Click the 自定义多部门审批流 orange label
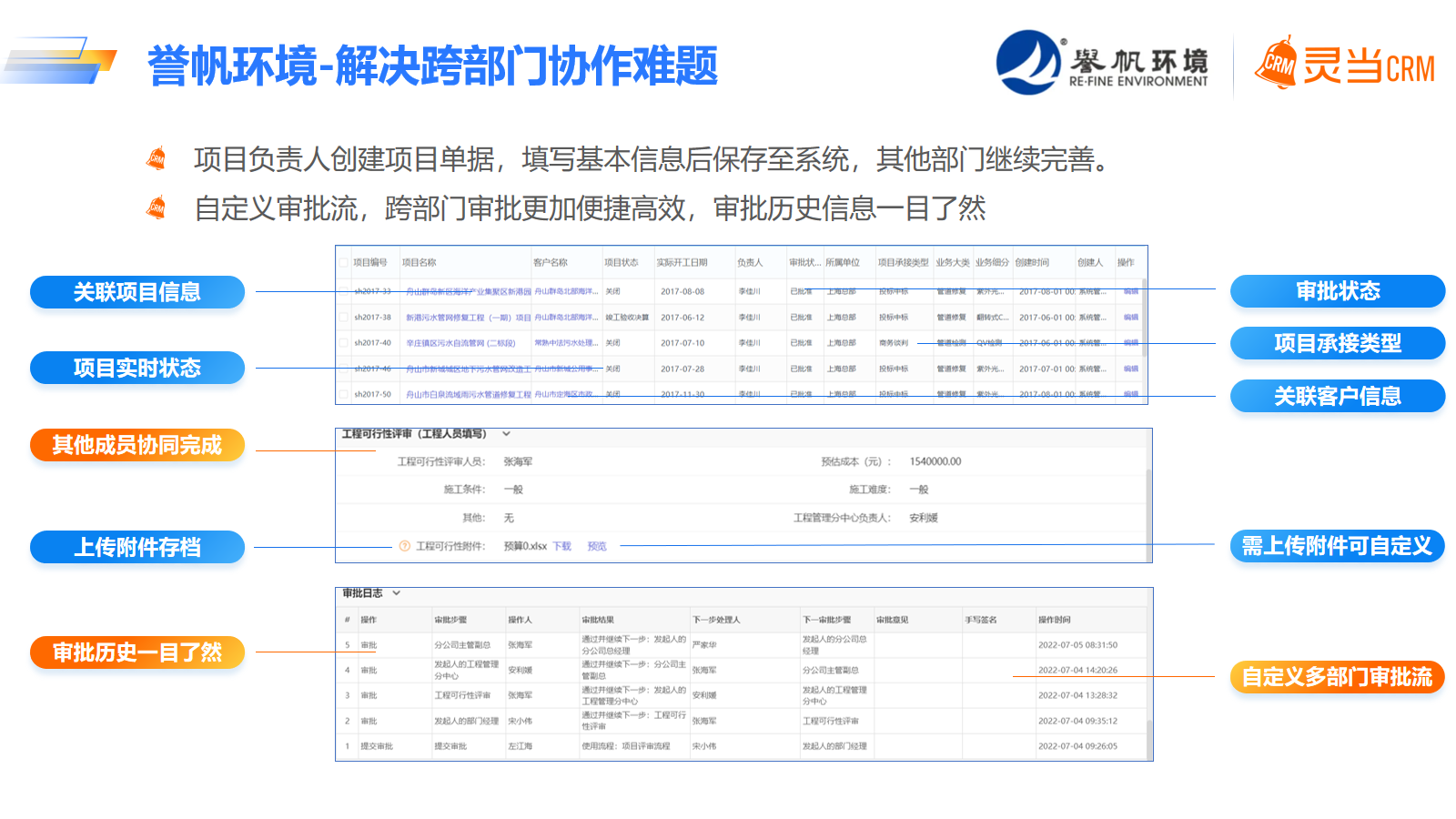 click(x=1337, y=677)
